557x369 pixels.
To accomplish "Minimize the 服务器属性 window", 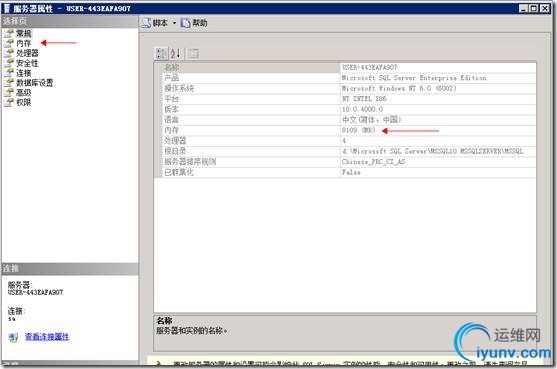I will [523, 8].
